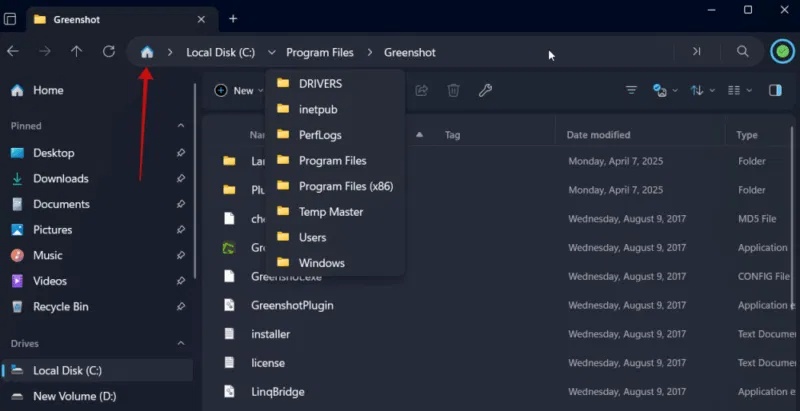
Task: Click the pin icon beside Documents
Action: click(x=181, y=204)
